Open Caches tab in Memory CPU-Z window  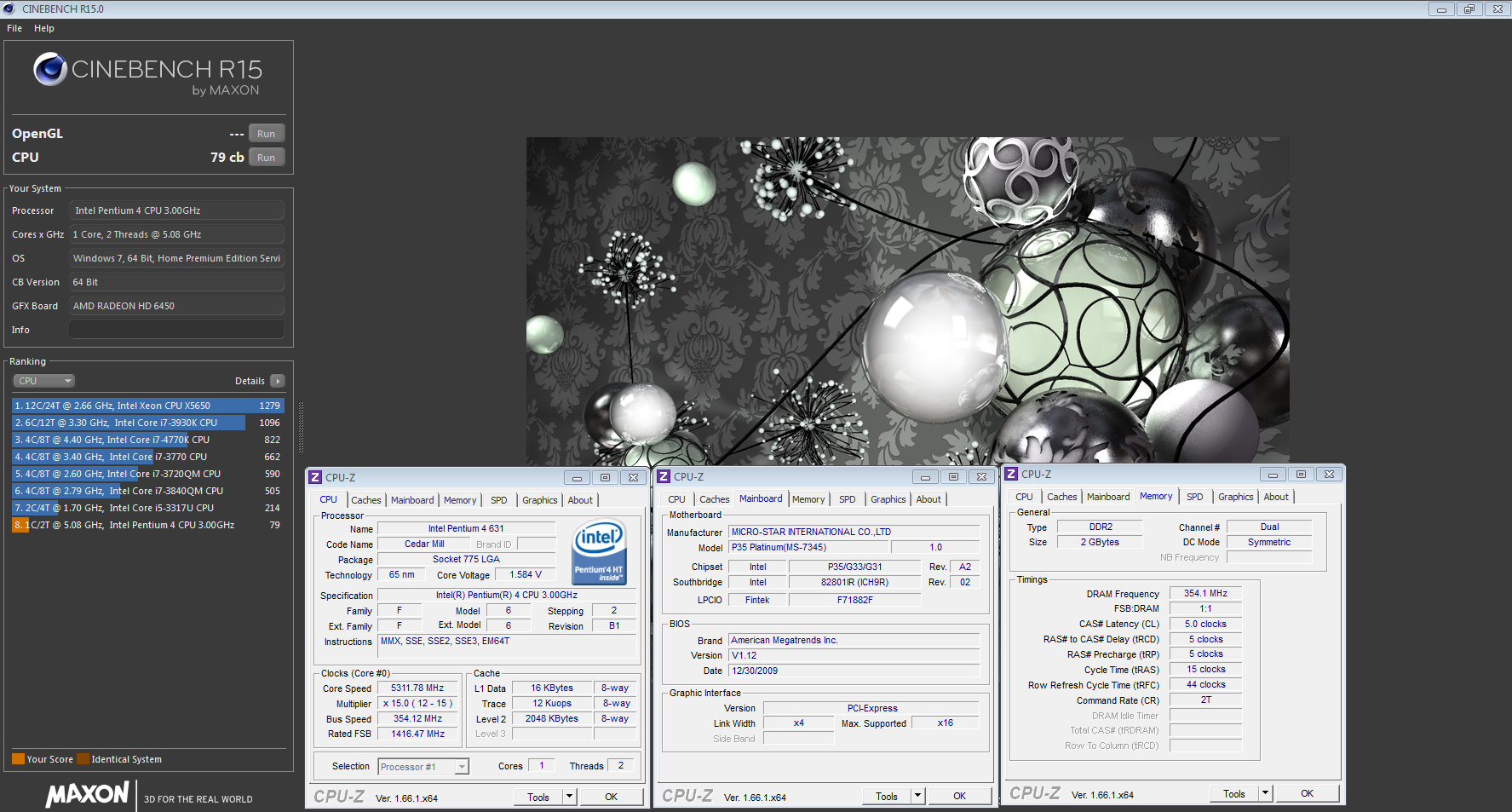pos(1062,497)
